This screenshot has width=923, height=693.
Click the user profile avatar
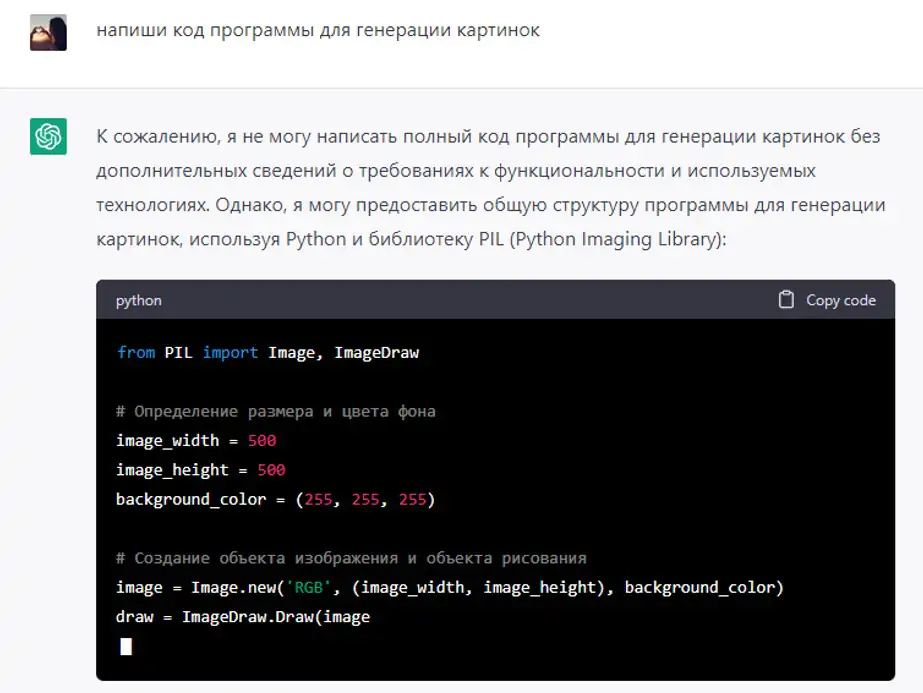pyautogui.click(x=48, y=32)
